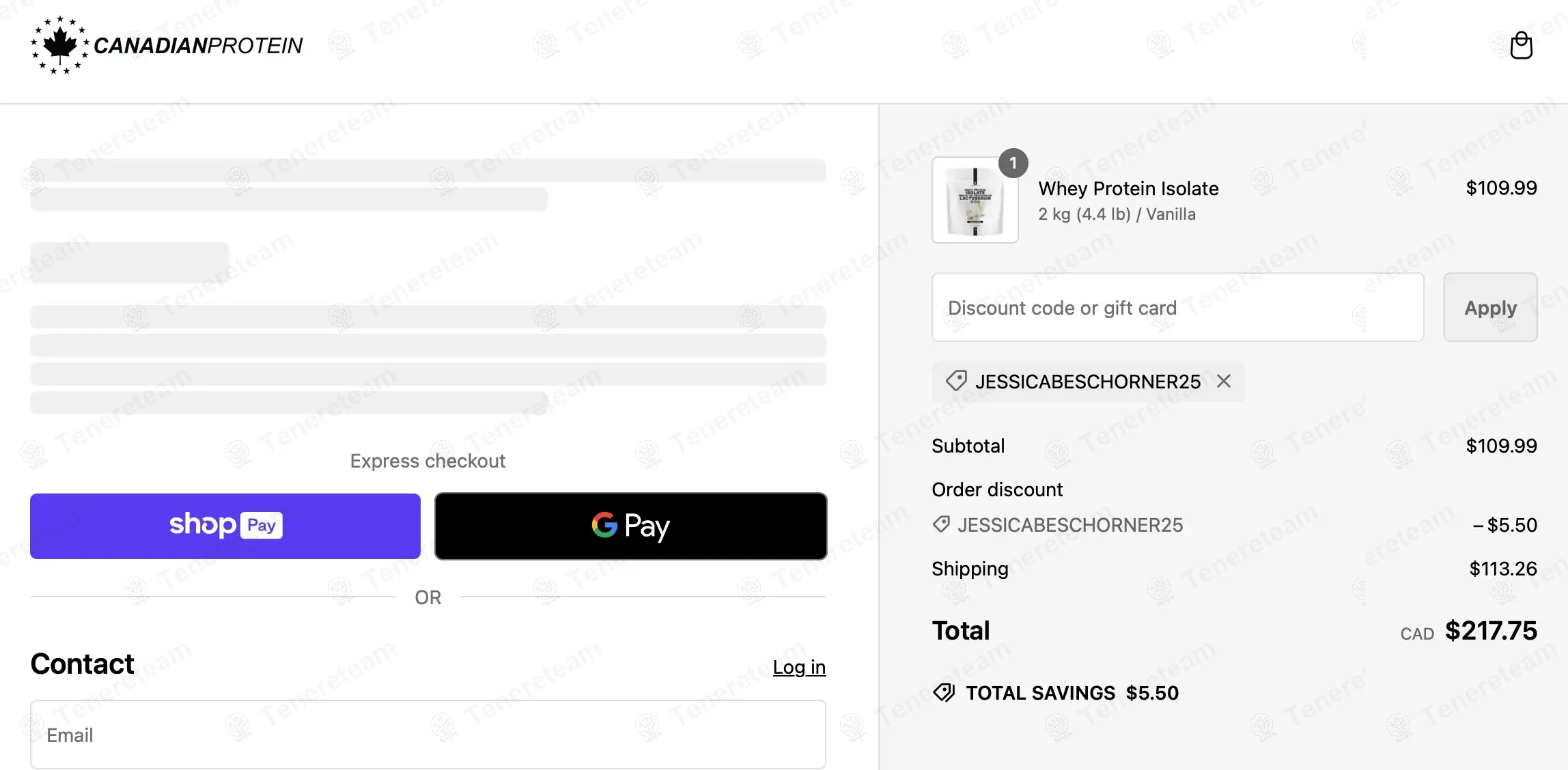Click the $217.75 total amount
1568x770 pixels.
1491,631
